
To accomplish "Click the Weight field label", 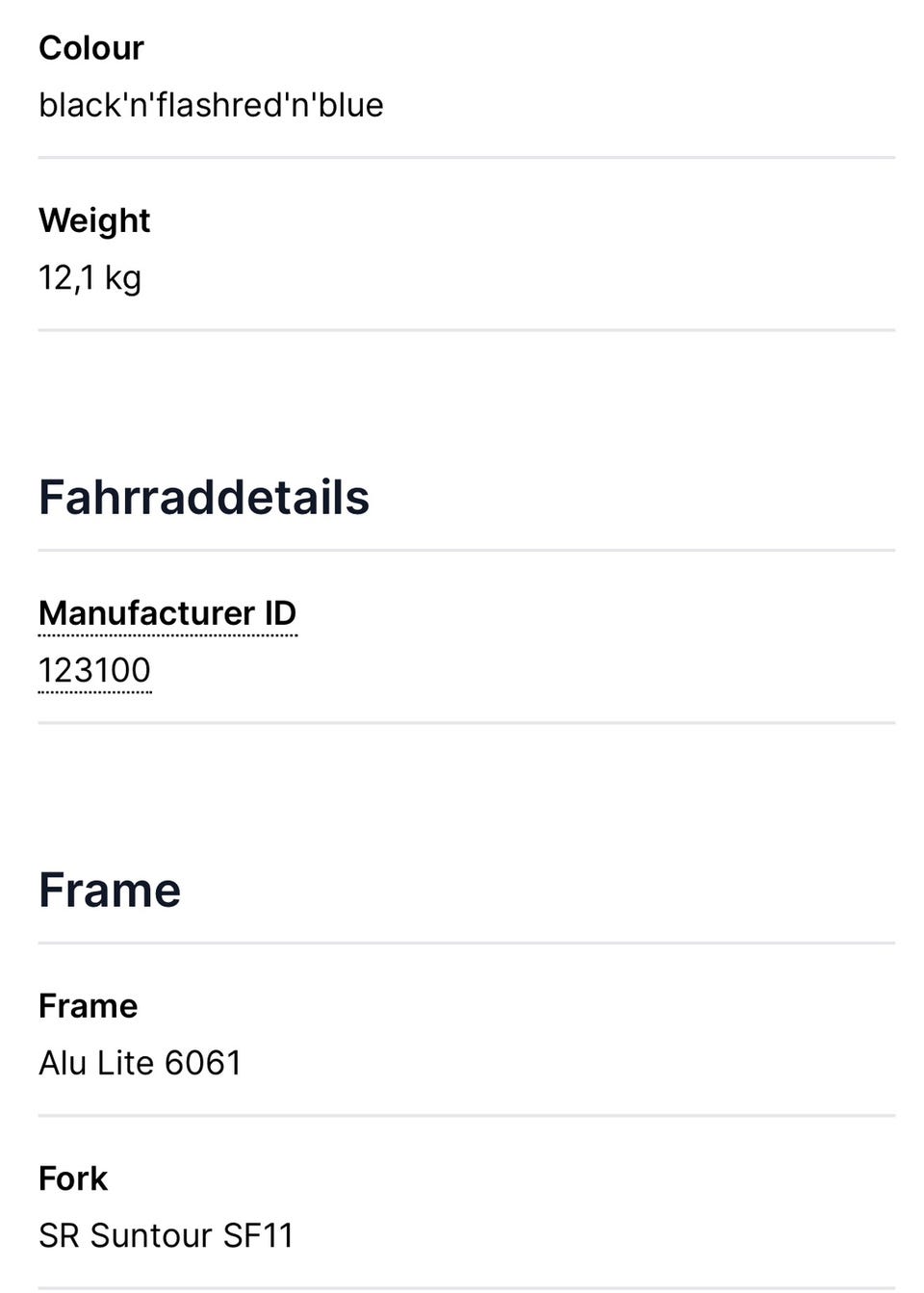I will coord(94,220).
